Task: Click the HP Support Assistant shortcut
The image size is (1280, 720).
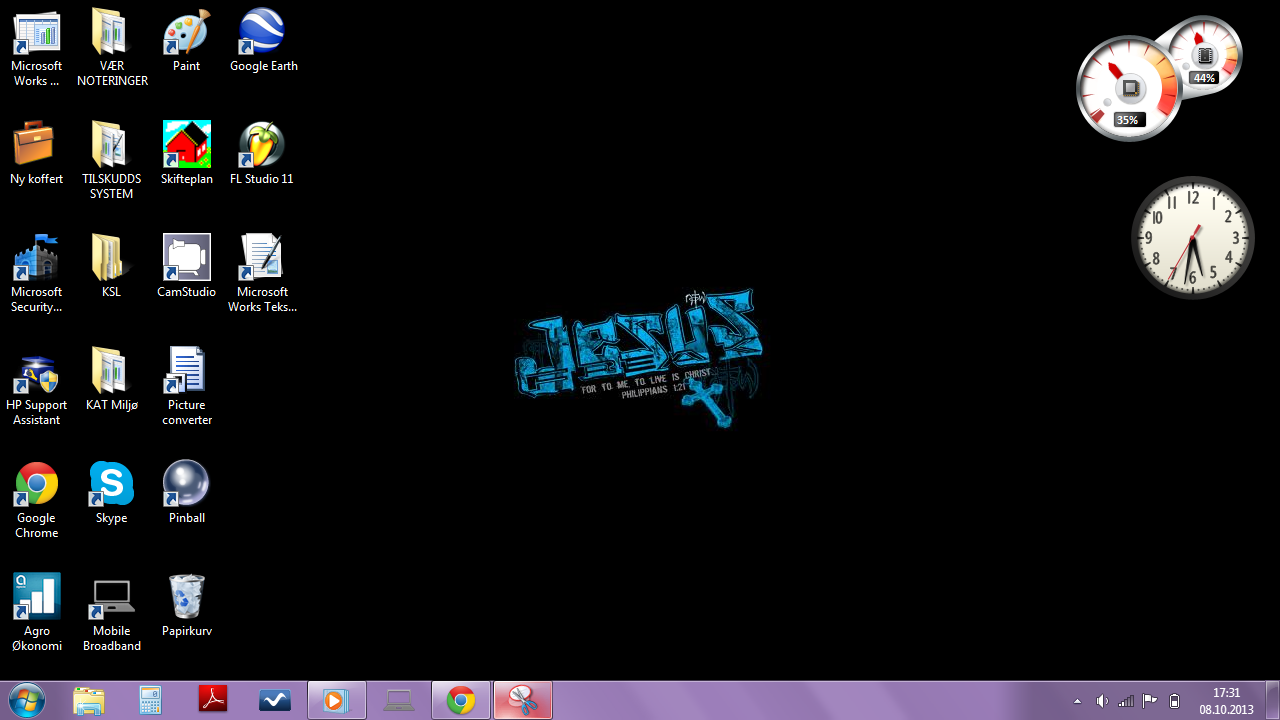Action: point(37,373)
